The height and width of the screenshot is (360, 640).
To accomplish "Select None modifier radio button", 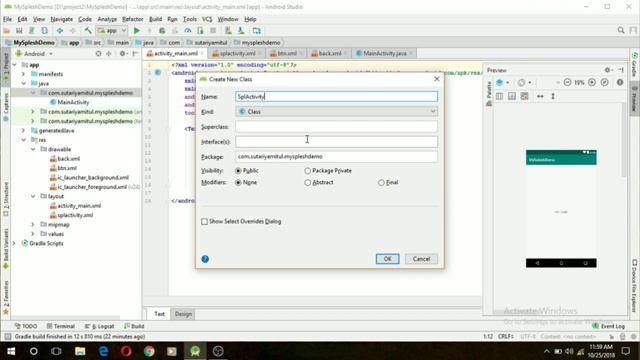I will [x=238, y=182].
